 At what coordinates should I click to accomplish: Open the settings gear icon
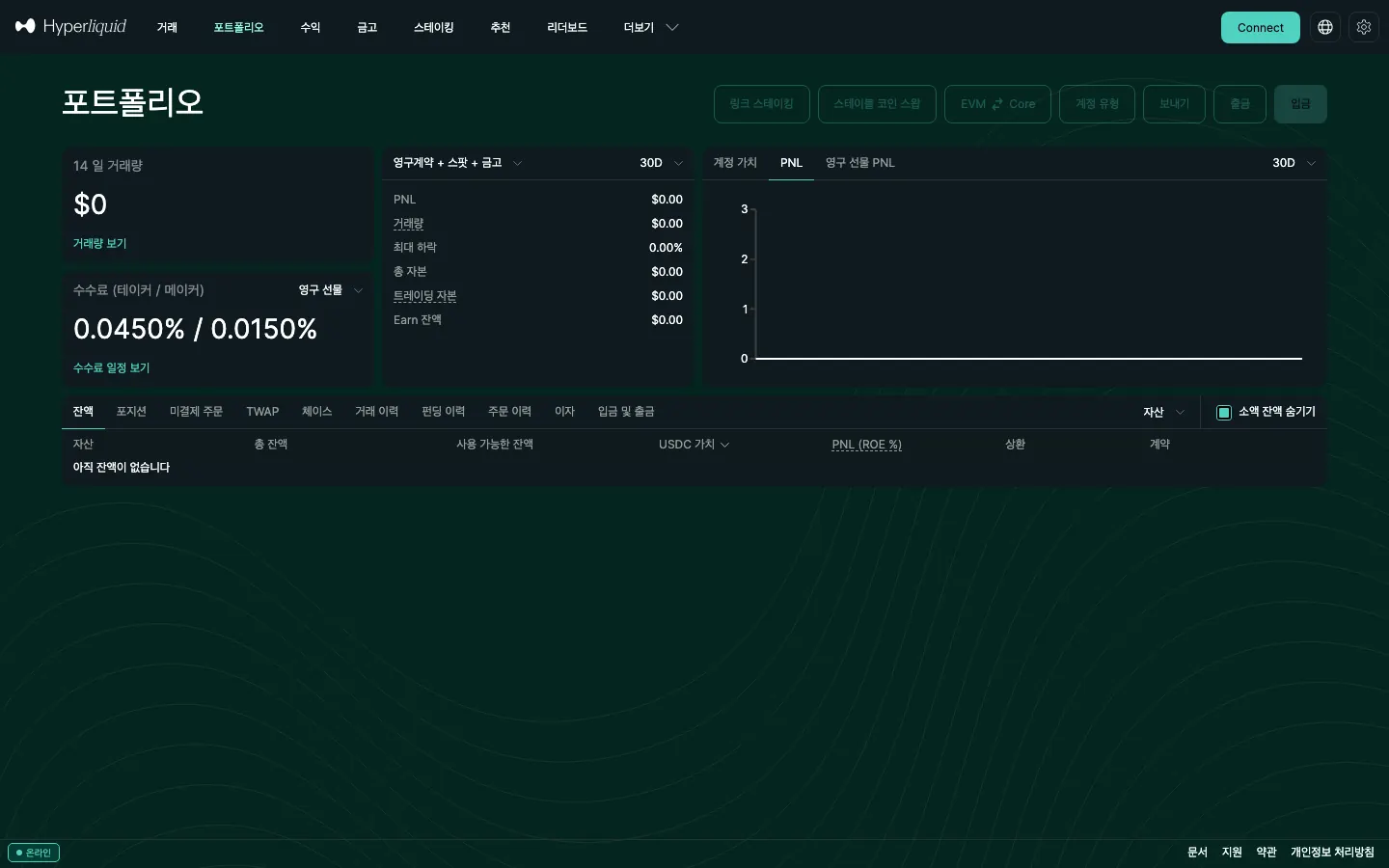pyautogui.click(x=1364, y=27)
